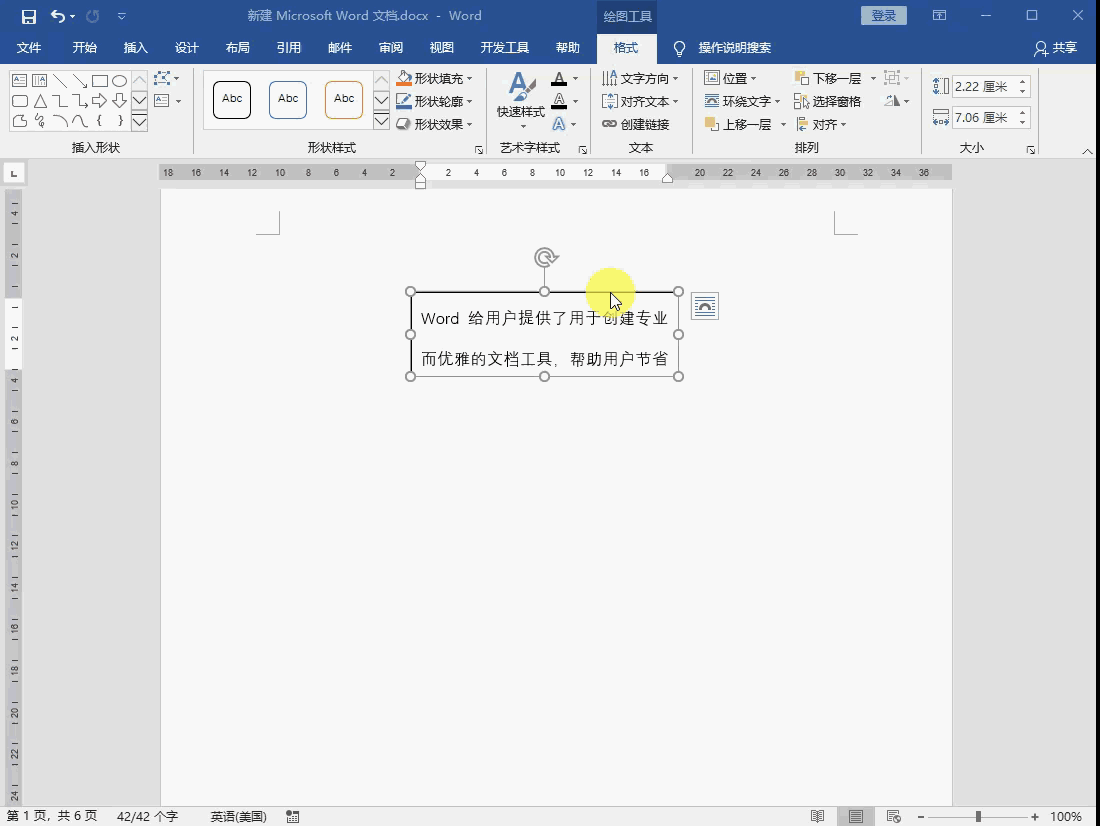Click 创建链接 link text boxes button

pos(636,124)
